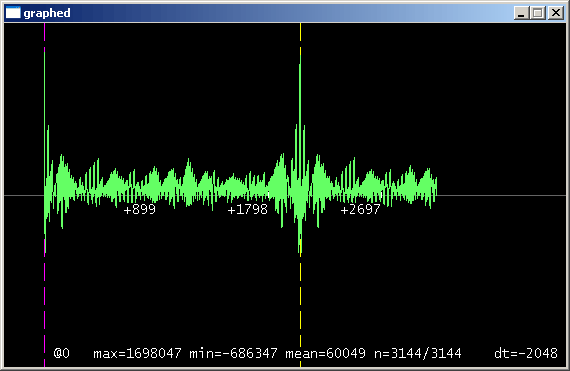Viewport: 570px width, 371px height.
Task: Click the graphed window application icon
Action: click(13, 13)
